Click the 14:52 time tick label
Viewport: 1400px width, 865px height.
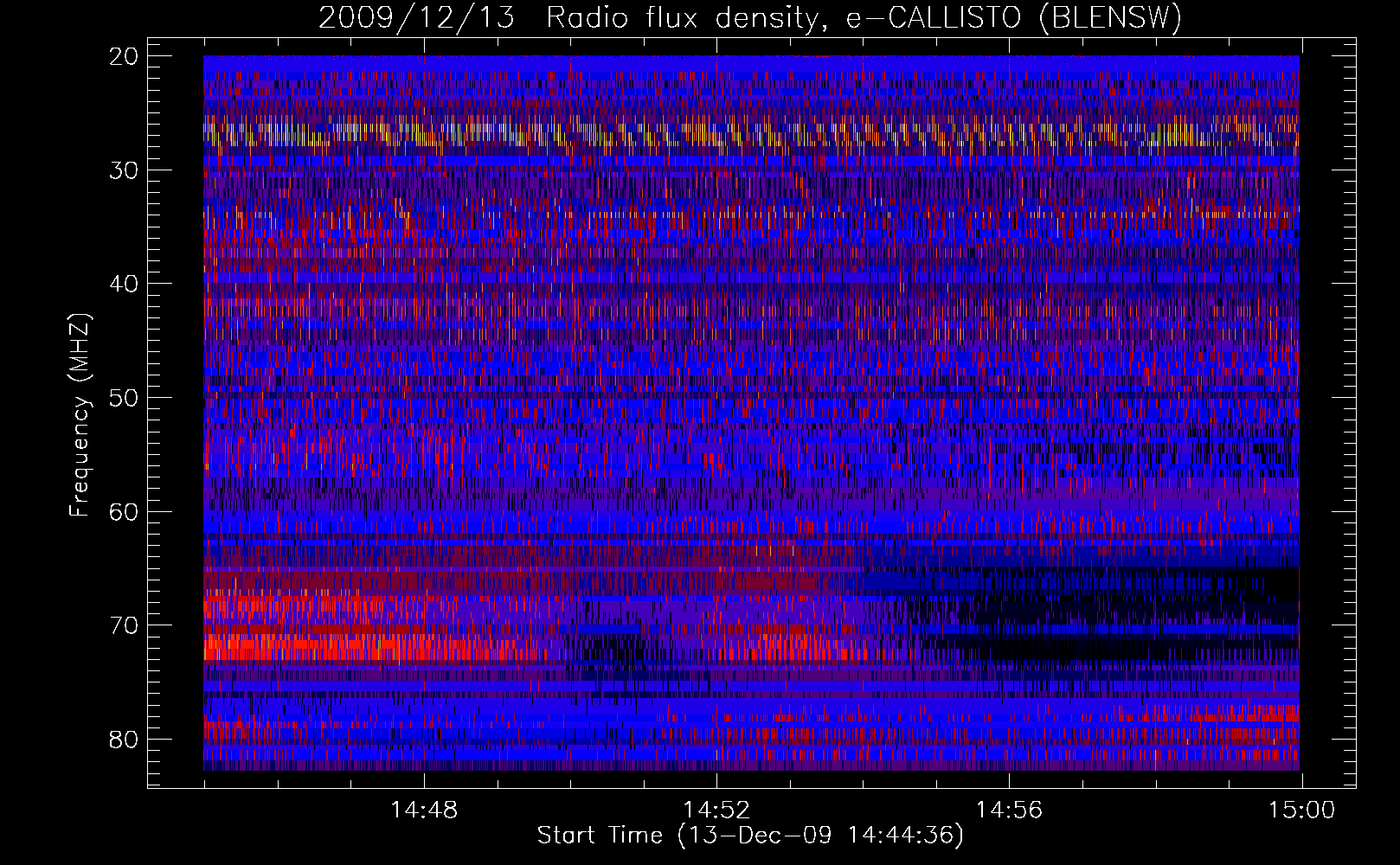click(716, 811)
